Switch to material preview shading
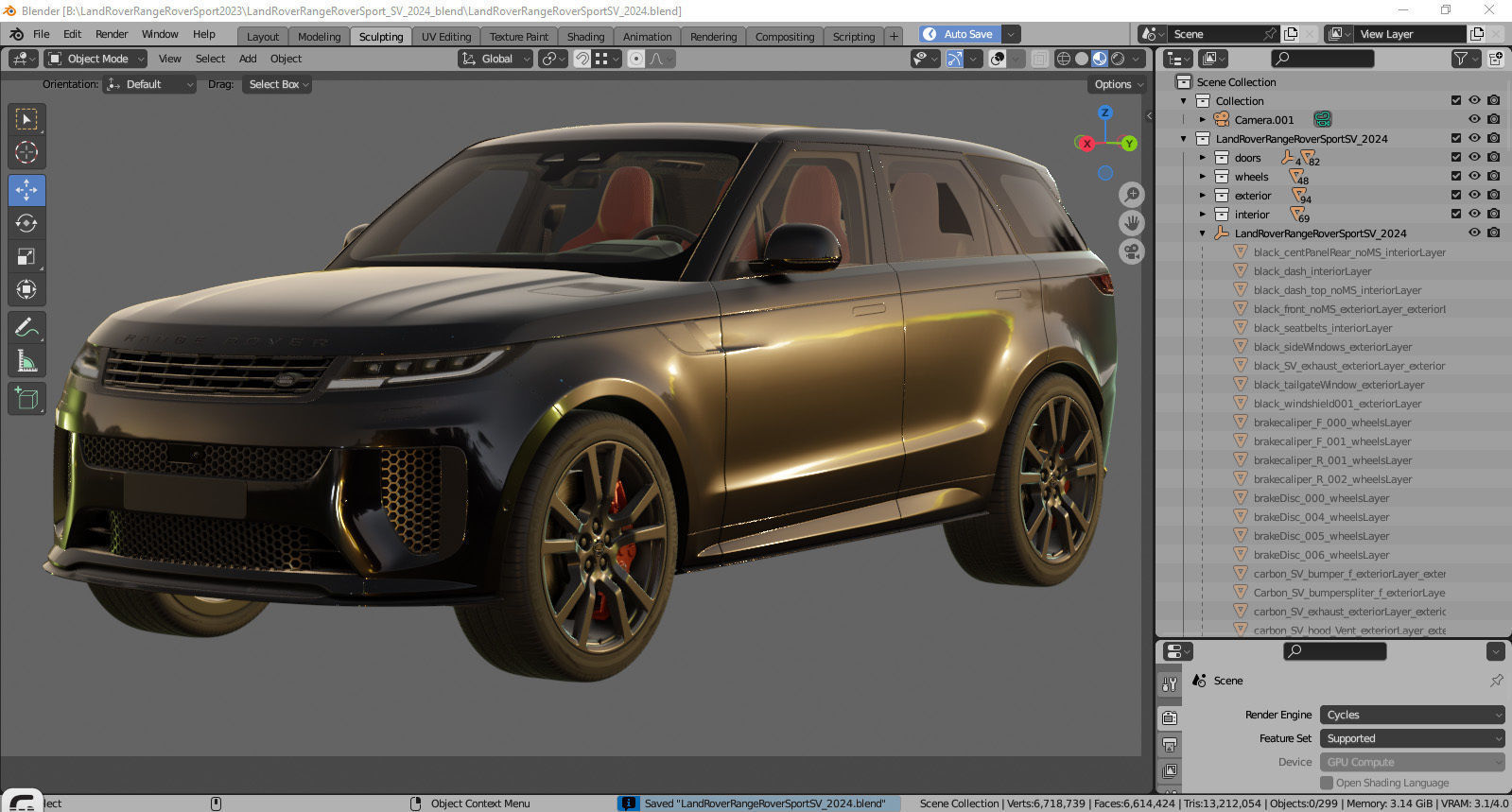 point(1100,59)
